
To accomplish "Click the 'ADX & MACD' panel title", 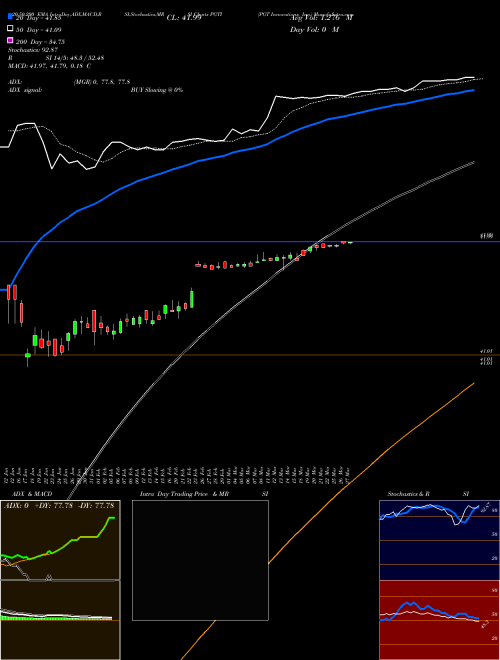I will click(x=32, y=494).
